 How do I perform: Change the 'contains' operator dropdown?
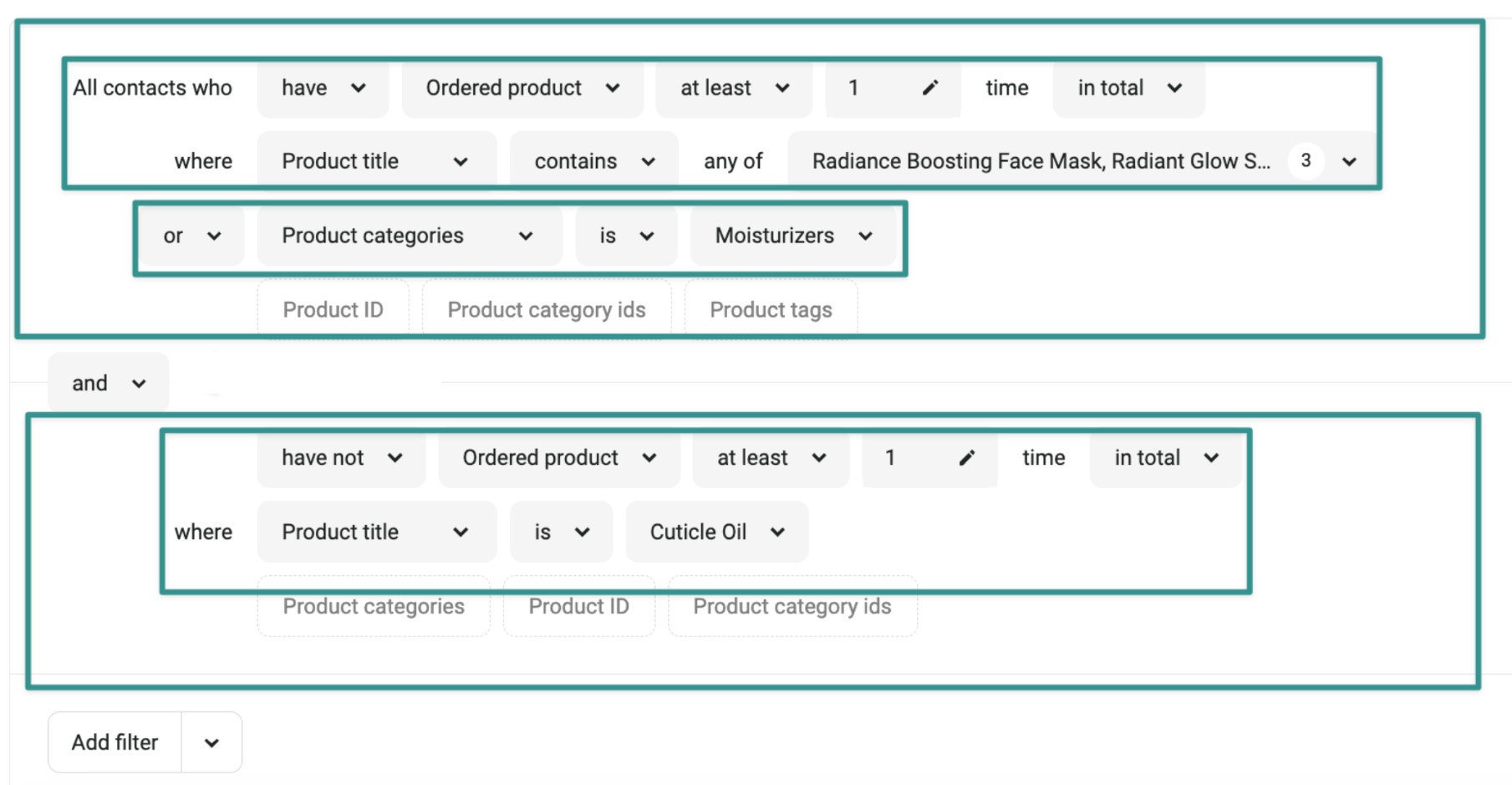click(593, 161)
